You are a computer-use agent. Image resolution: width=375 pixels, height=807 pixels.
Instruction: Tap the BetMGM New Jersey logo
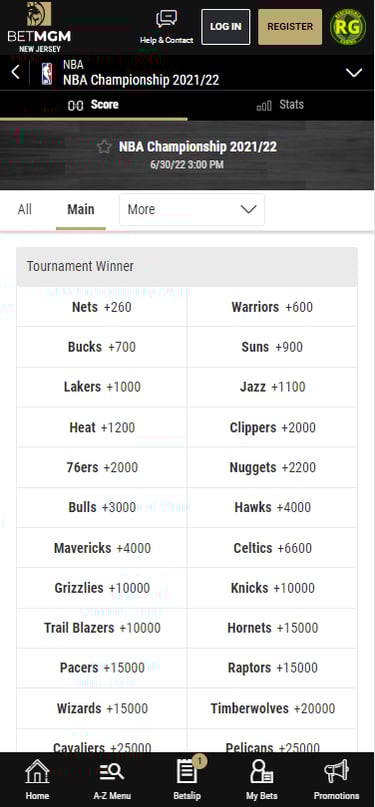click(40, 27)
